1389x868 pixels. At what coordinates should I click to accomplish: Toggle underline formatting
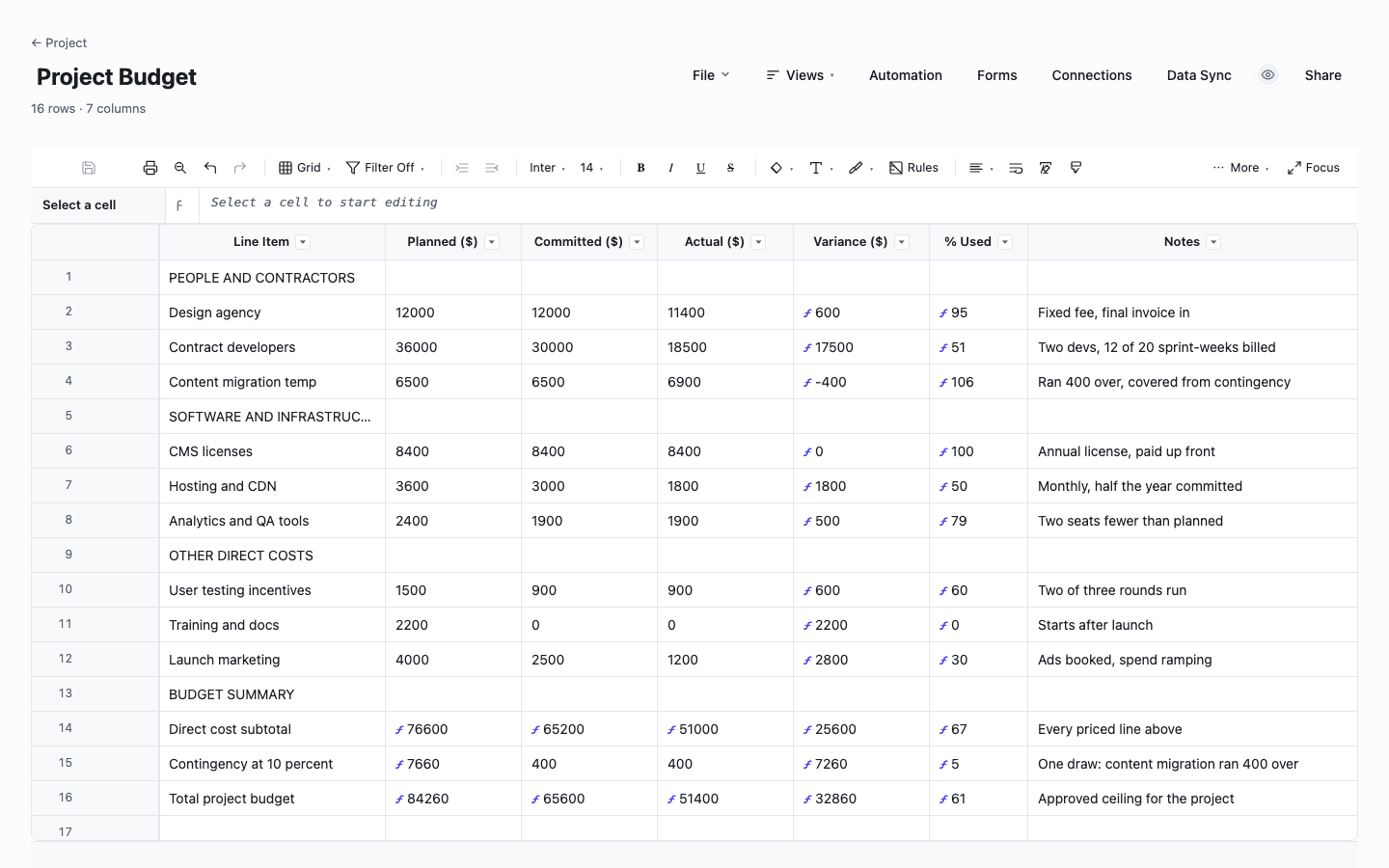pos(700,168)
